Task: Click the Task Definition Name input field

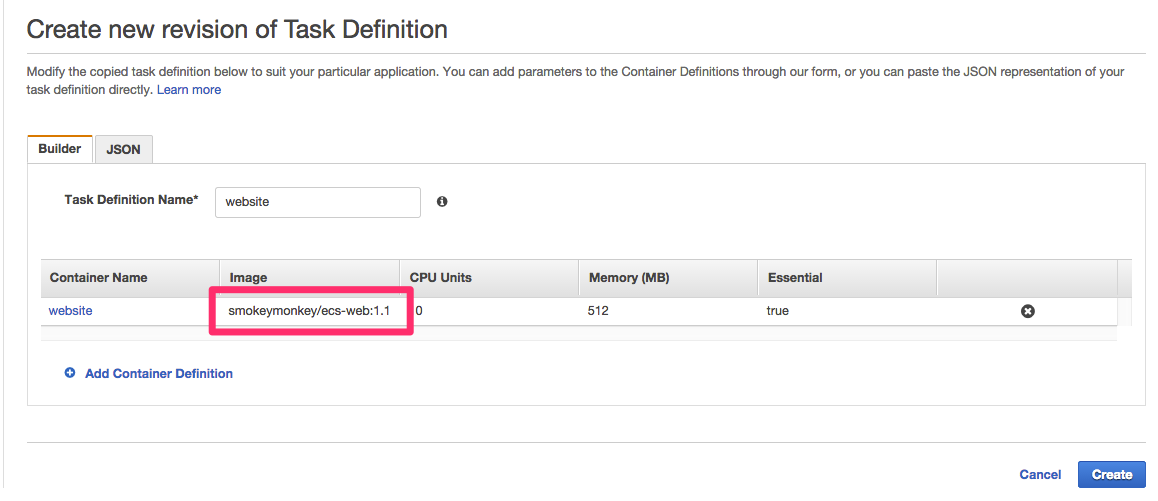Action: (318, 202)
